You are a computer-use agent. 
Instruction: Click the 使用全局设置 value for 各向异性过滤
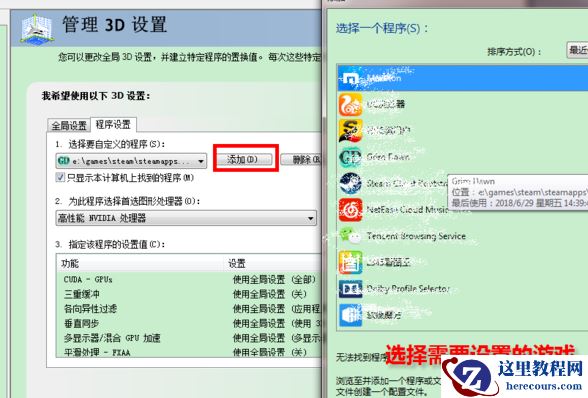(x=277, y=308)
